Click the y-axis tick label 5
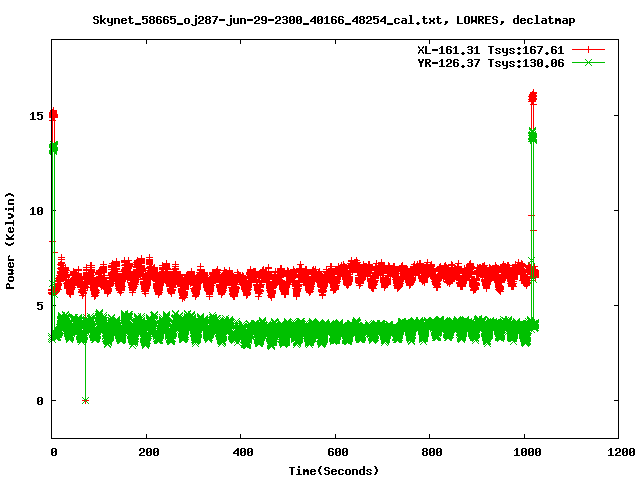Image resolution: width=640 pixels, height=480 pixels. [x=40, y=306]
